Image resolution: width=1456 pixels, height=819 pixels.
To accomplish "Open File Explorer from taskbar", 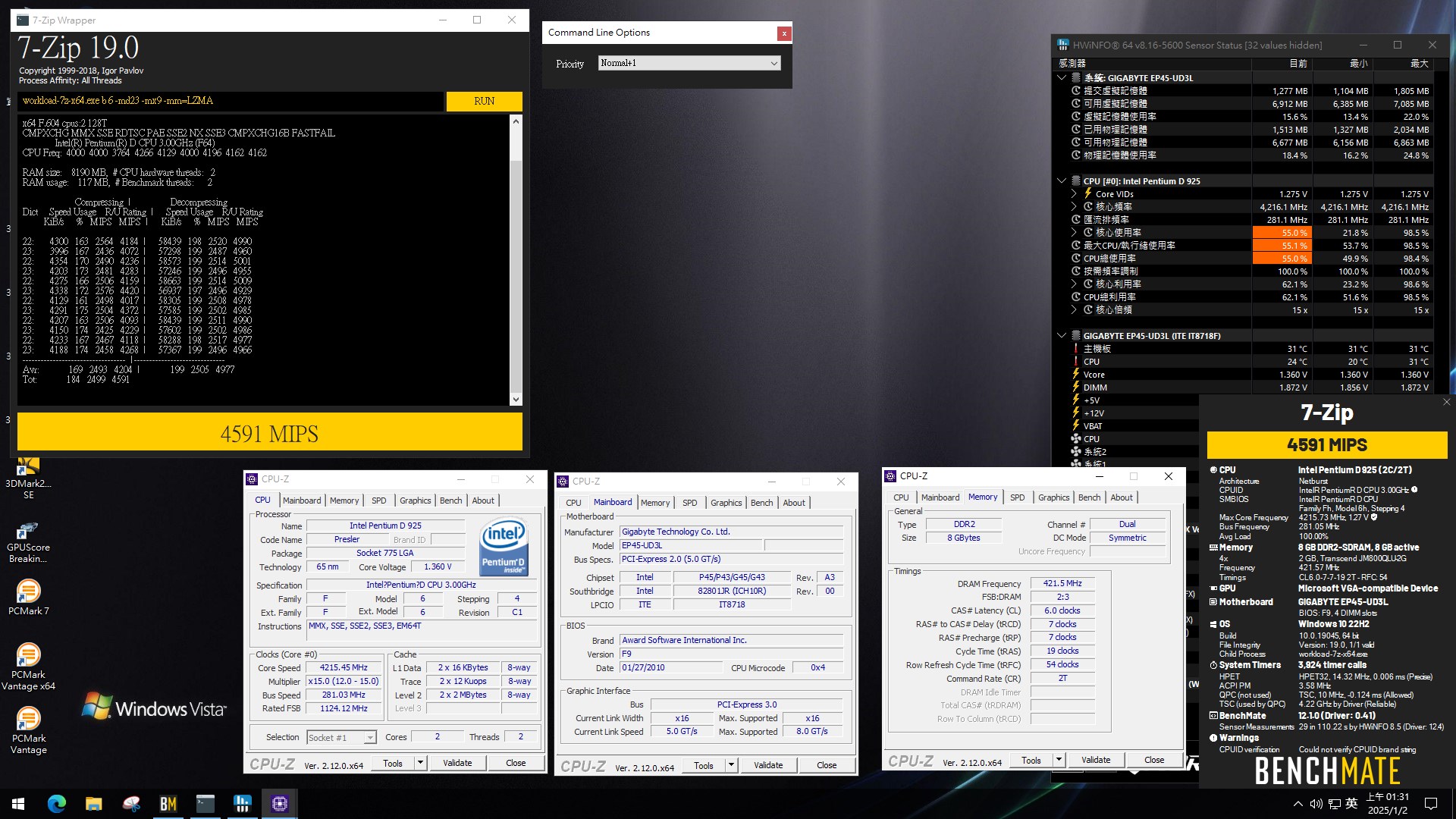I will (x=94, y=804).
